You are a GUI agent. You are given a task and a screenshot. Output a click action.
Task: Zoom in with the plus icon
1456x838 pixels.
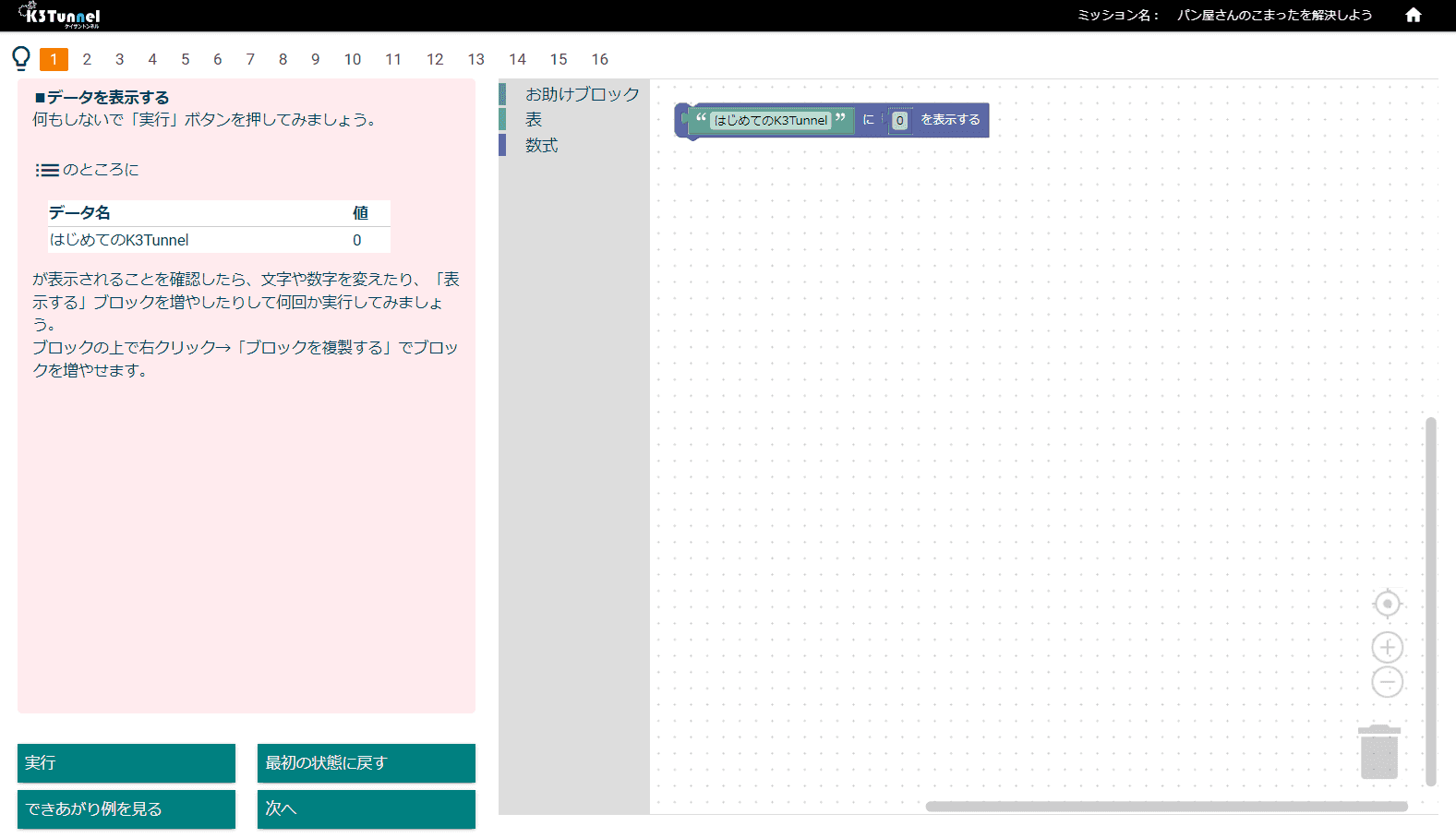coord(1387,647)
